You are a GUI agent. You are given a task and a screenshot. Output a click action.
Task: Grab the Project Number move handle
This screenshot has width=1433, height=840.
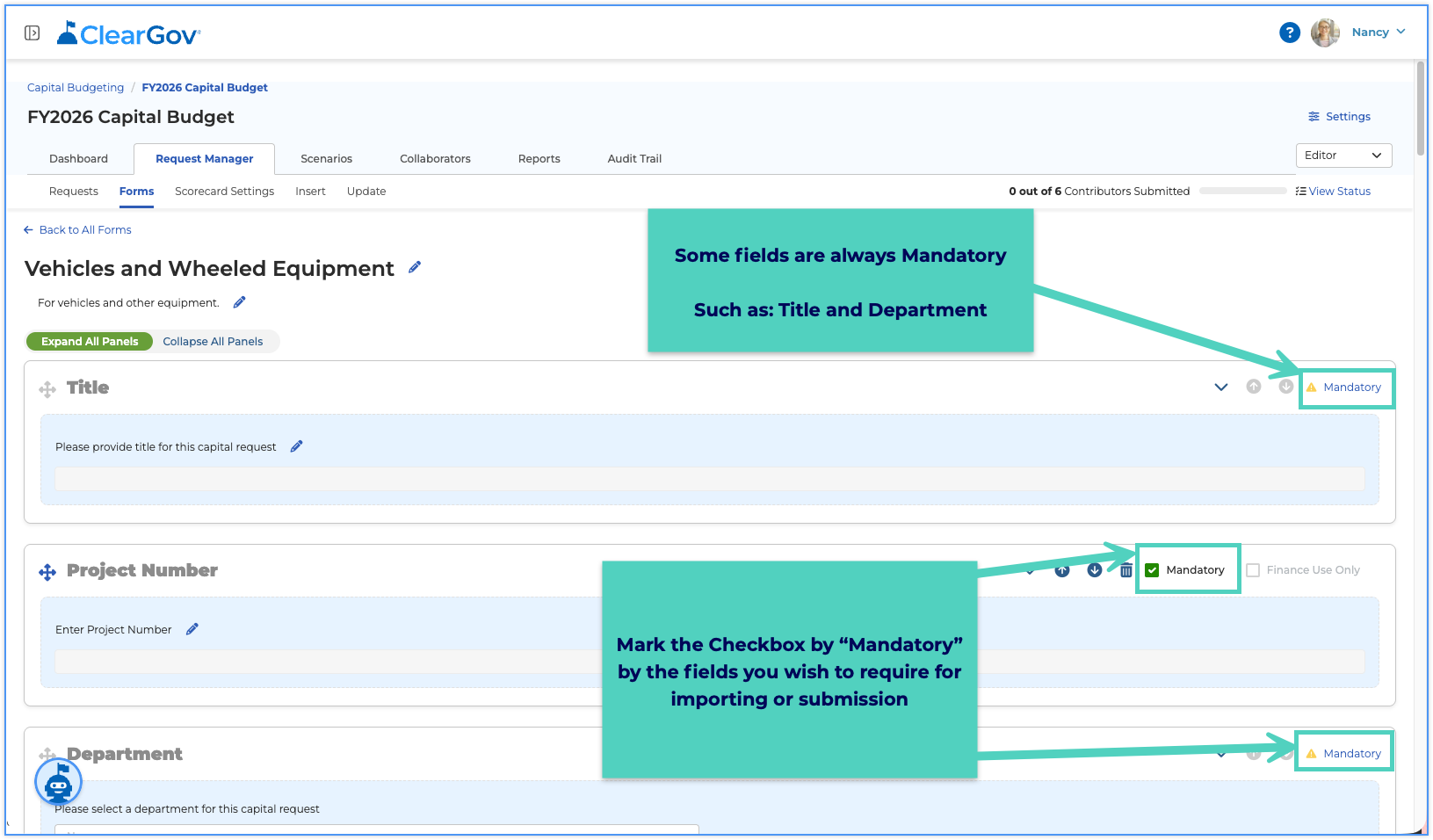(47, 573)
